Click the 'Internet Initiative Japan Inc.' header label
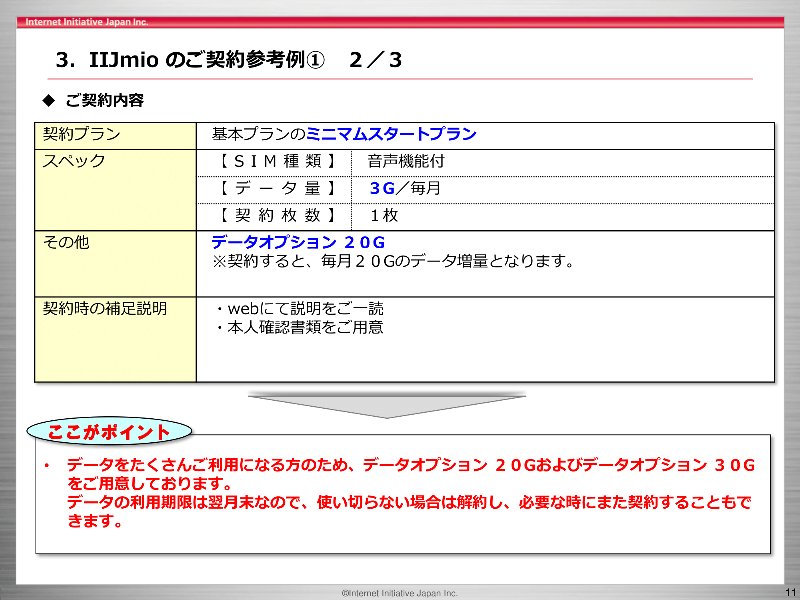The height and width of the screenshot is (600, 800). click(x=87, y=22)
